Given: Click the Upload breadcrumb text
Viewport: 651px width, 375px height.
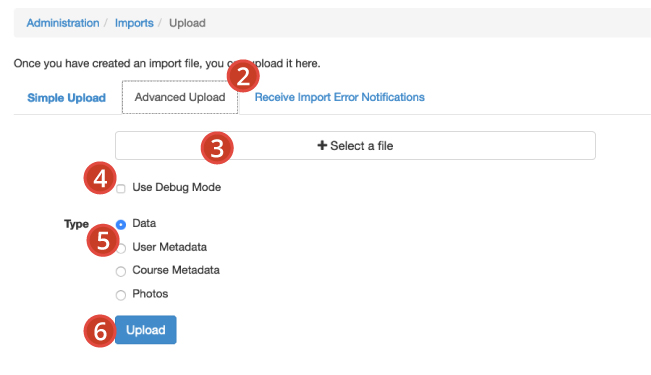Looking at the screenshot, I should 187,23.
